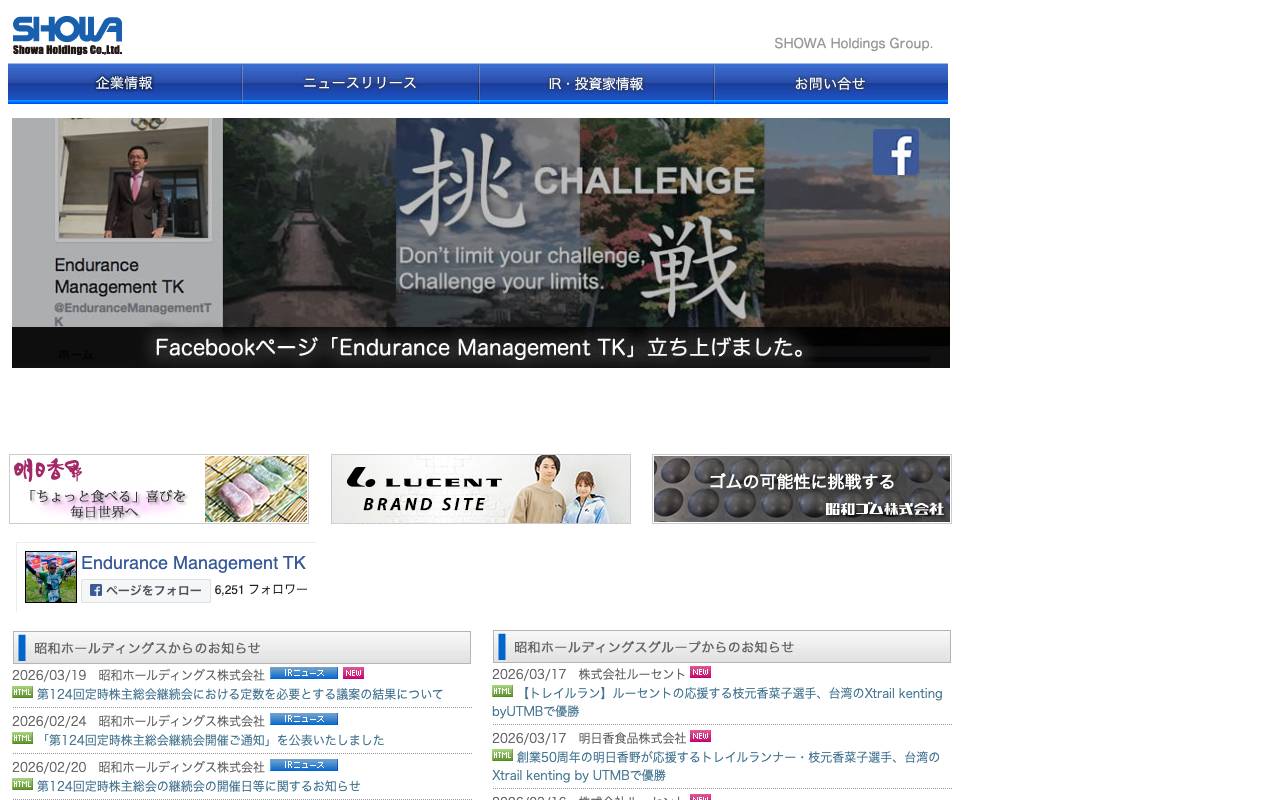
Task: Click the IRニュース badge on the 03/19 item
Action: pos(305,673)
